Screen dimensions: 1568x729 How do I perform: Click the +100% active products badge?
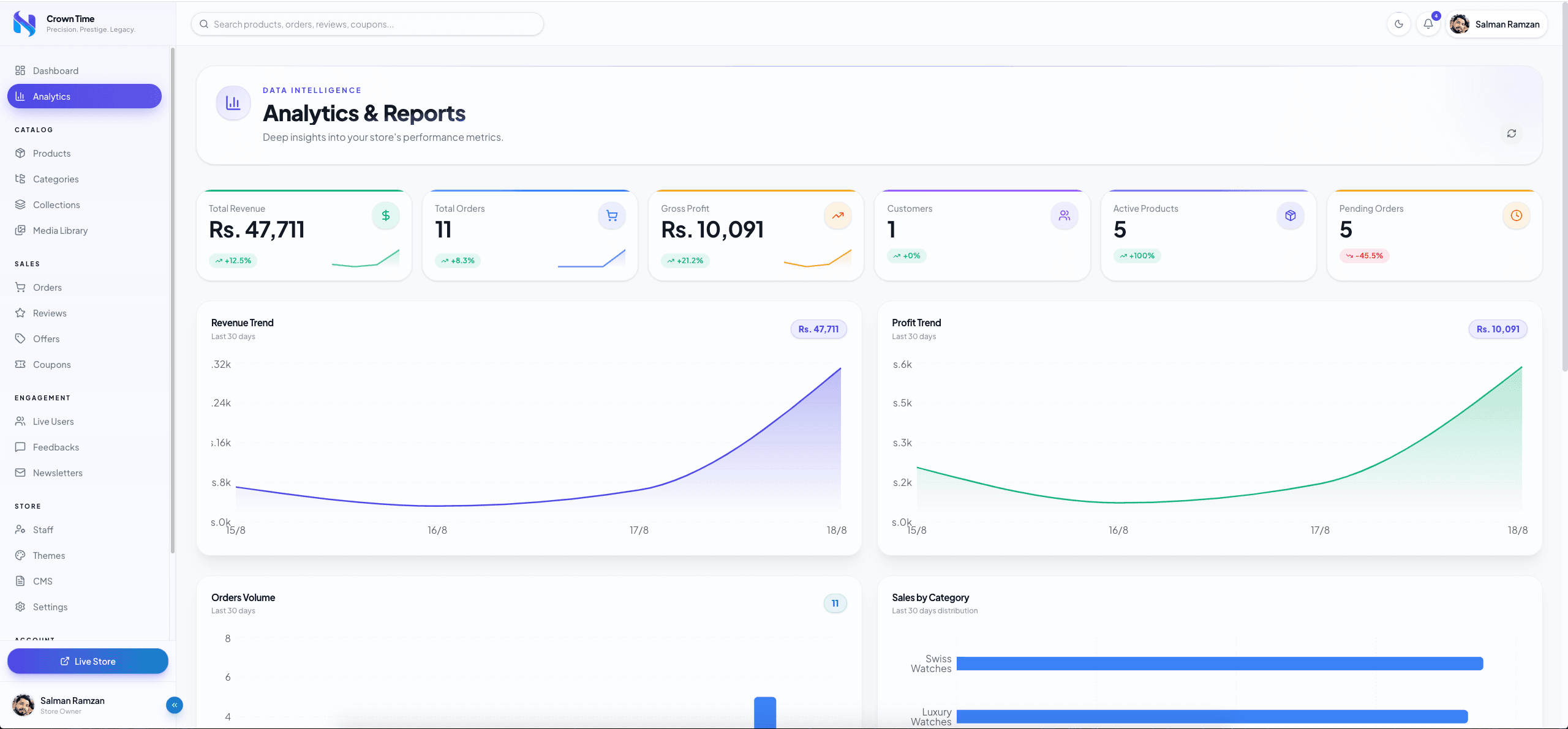(x=1137, y=256)
